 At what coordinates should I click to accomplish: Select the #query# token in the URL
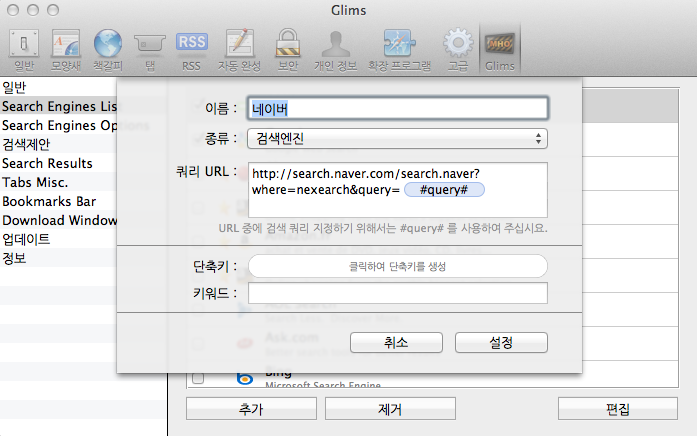click(444, 190)
